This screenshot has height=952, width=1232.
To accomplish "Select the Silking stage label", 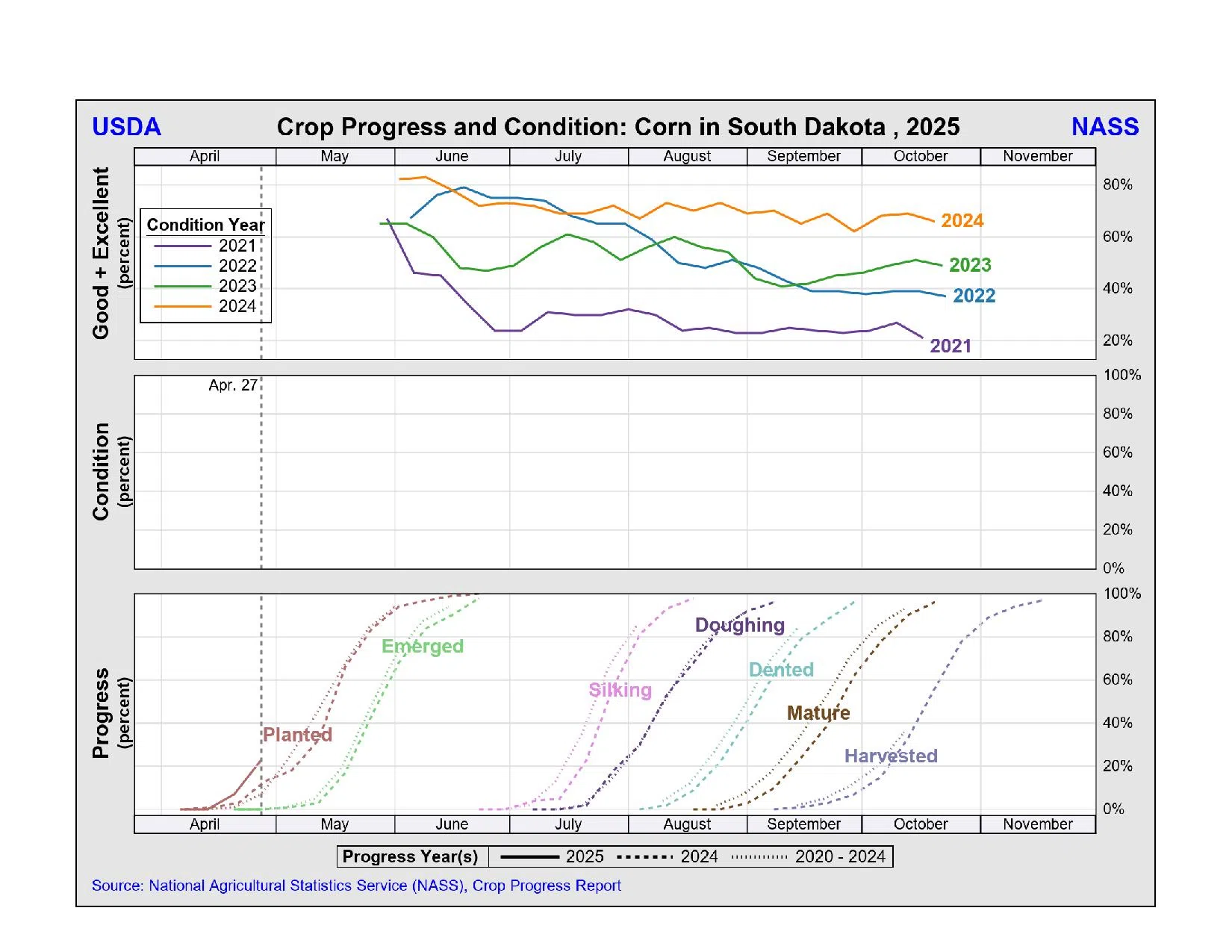I will pos(620,690).
